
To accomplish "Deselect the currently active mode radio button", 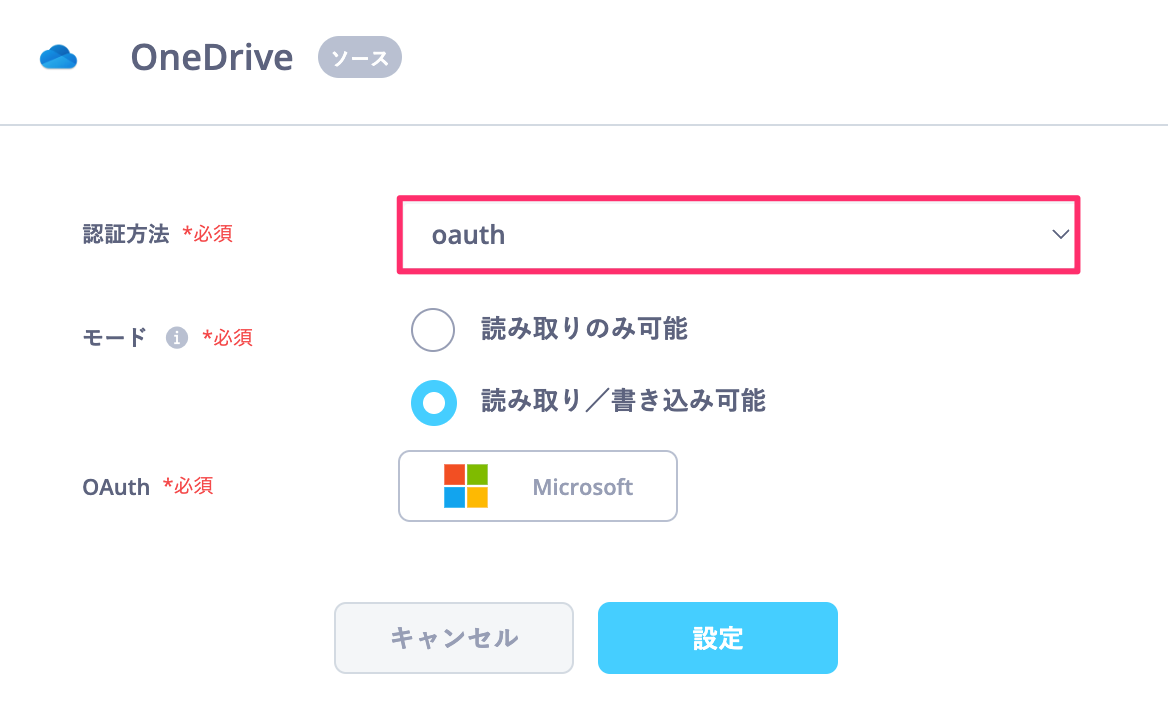I will point(433,403).
